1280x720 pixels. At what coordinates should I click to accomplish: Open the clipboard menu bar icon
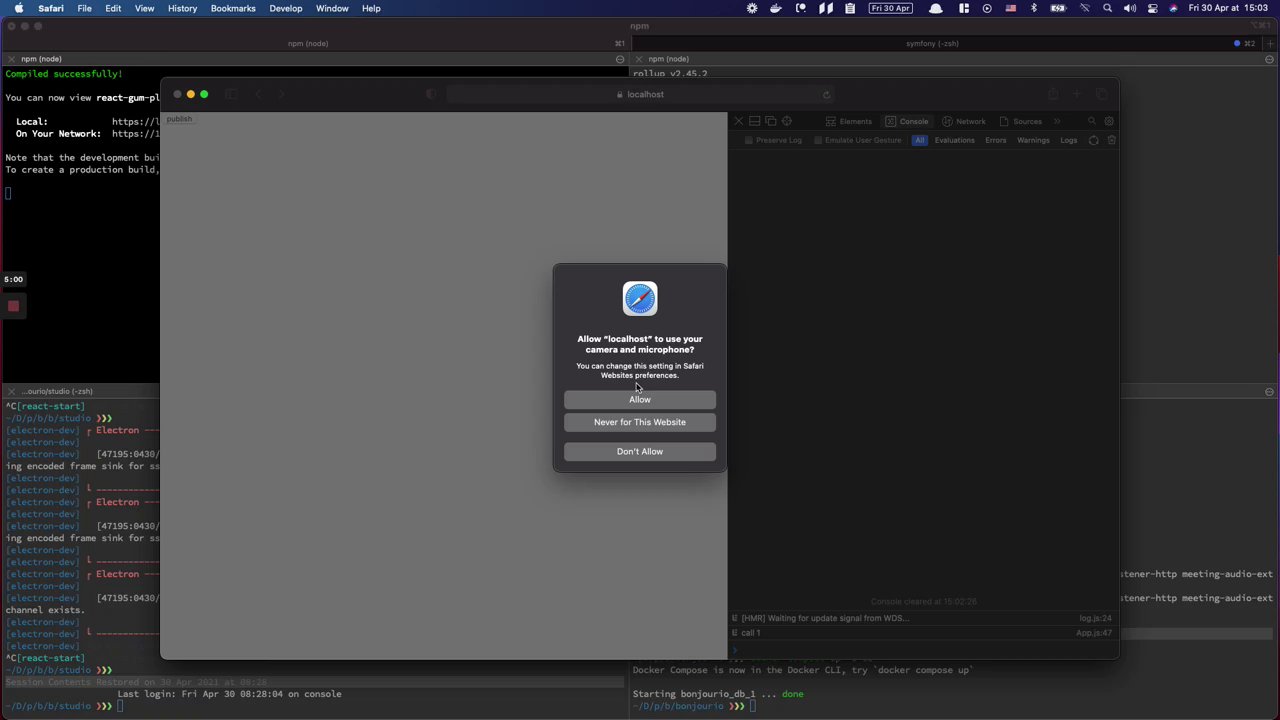[850, 8]
